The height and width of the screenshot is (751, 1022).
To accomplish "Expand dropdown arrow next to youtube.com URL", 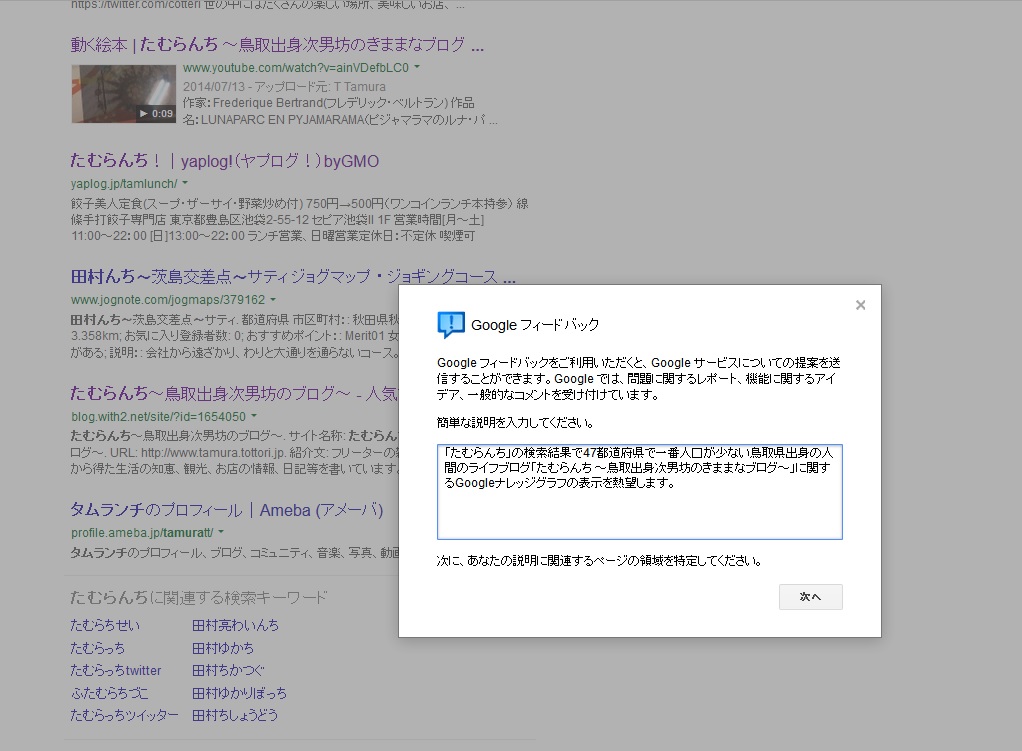I will (417, 67).
